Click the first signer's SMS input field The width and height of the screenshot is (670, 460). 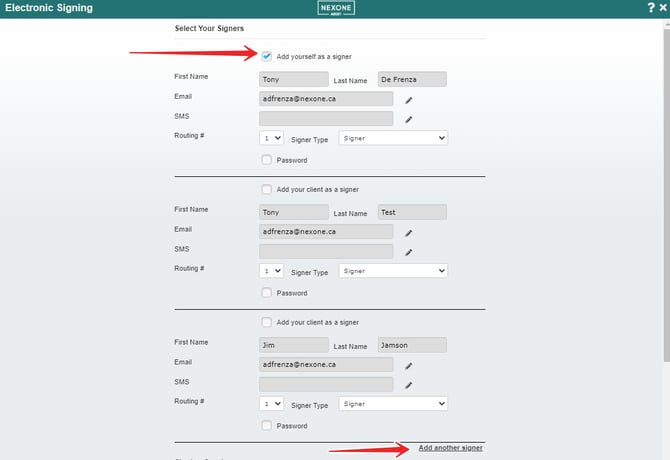pyautogui.click(x=326, y=119)
